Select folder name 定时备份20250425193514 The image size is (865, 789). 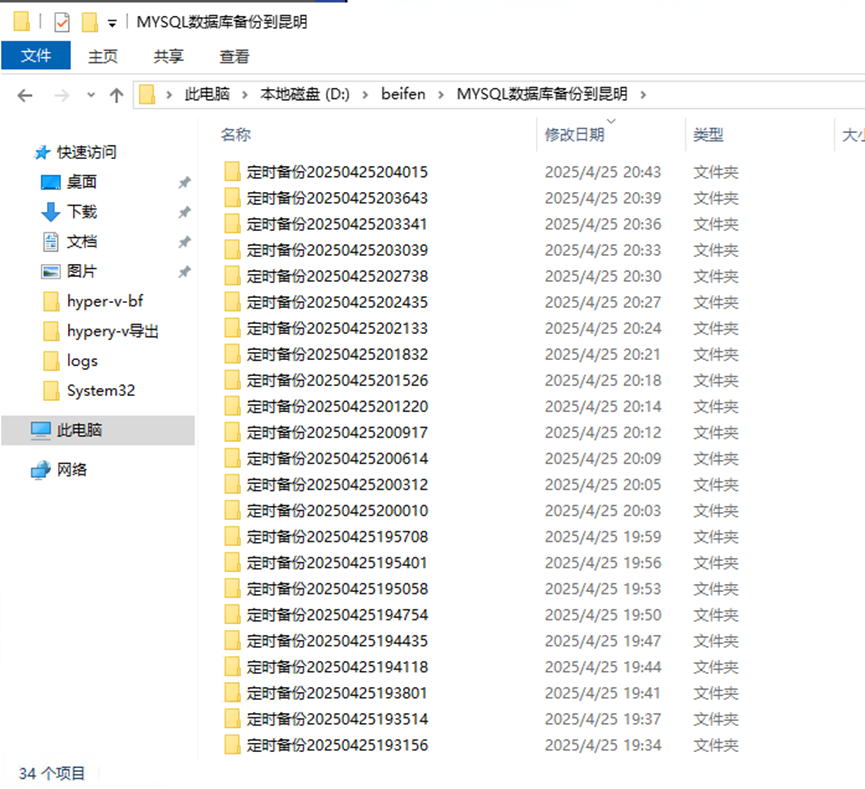(337, 719)
